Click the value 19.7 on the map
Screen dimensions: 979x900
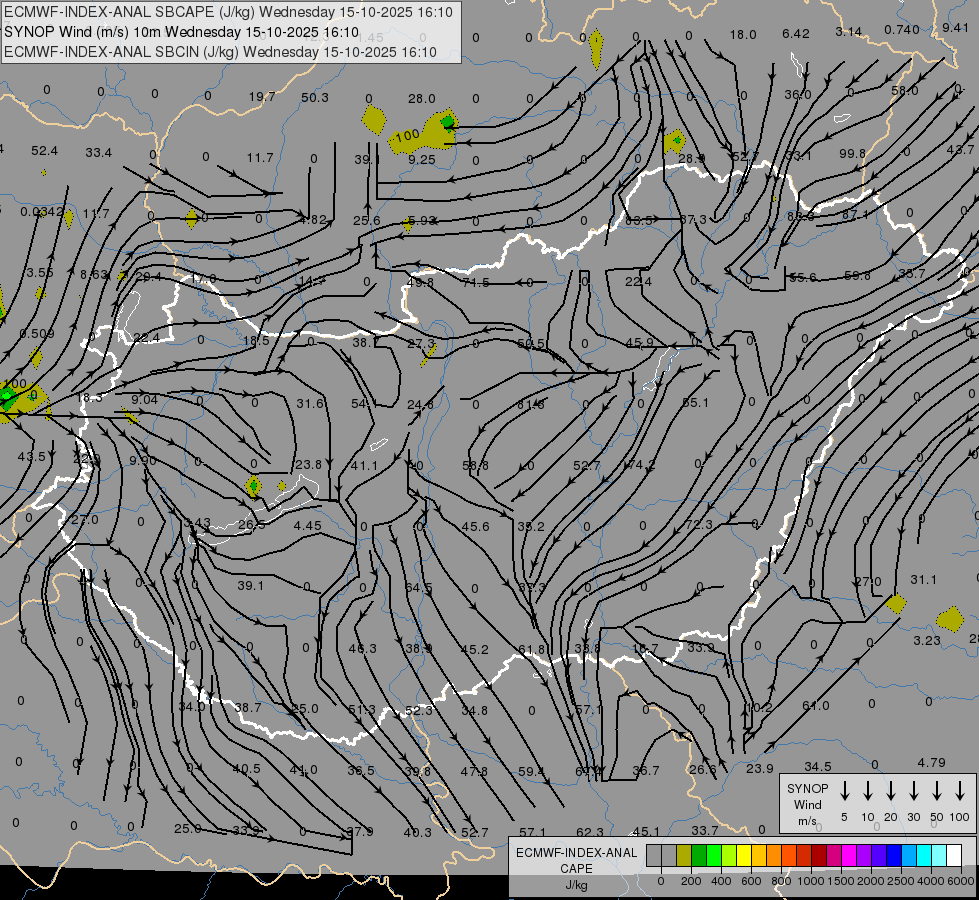pos(262,96)
